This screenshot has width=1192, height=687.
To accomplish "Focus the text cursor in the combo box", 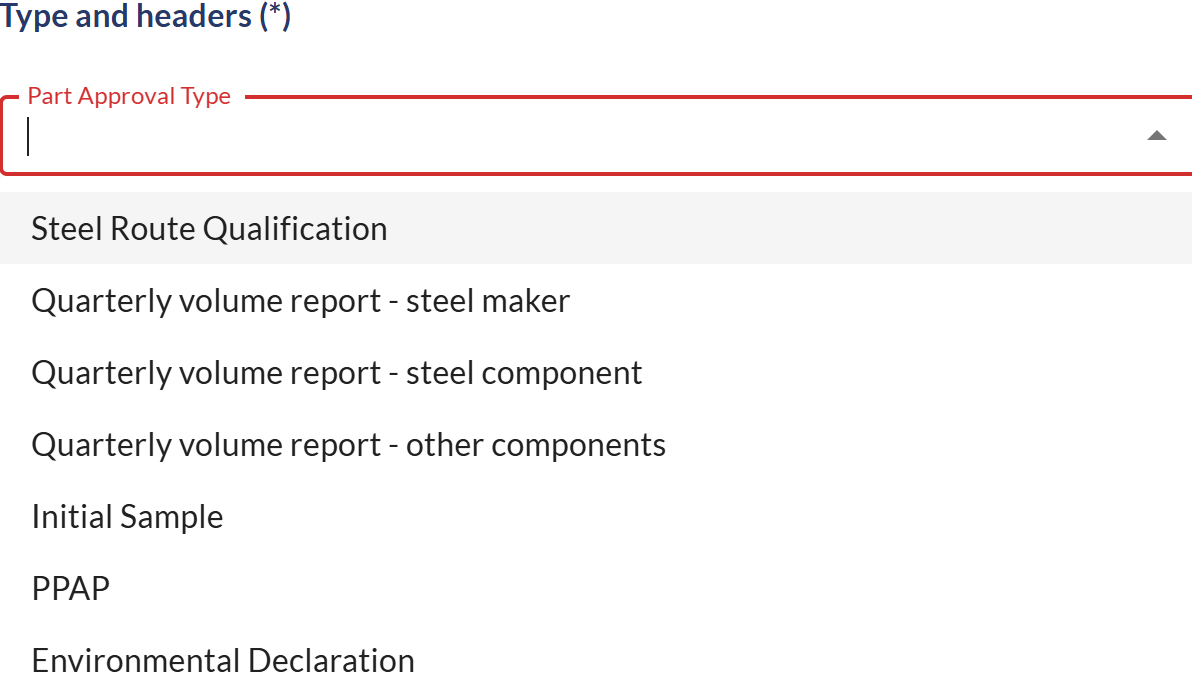I will [x=400, y=137].
